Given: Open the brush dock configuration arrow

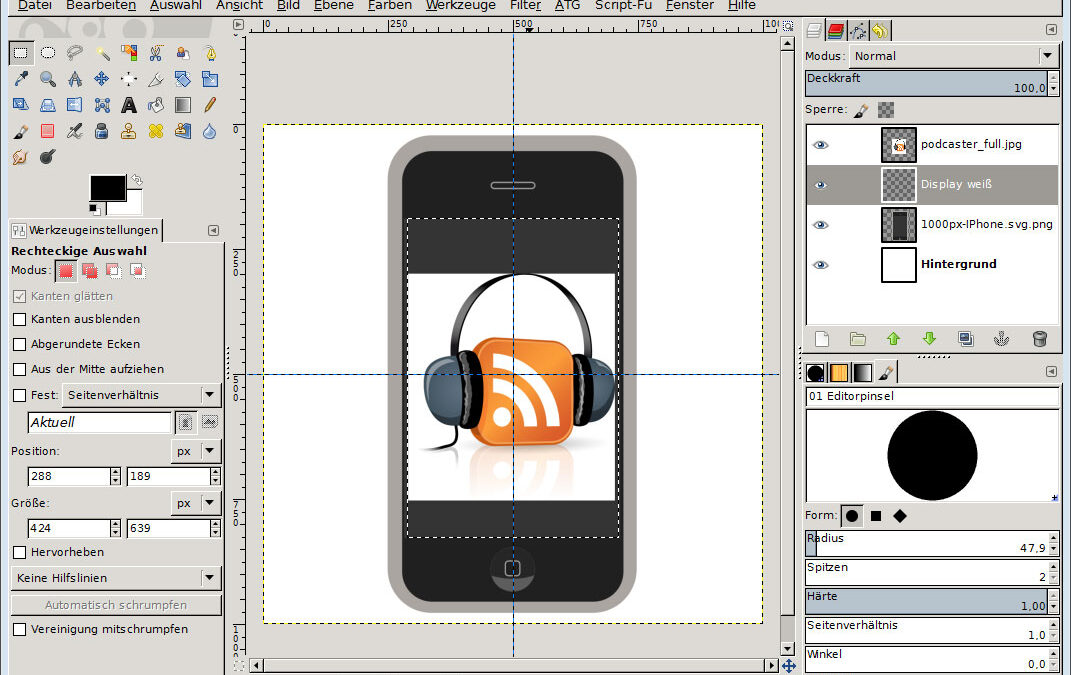Looking at the screenshot, I should point(1051,372).
